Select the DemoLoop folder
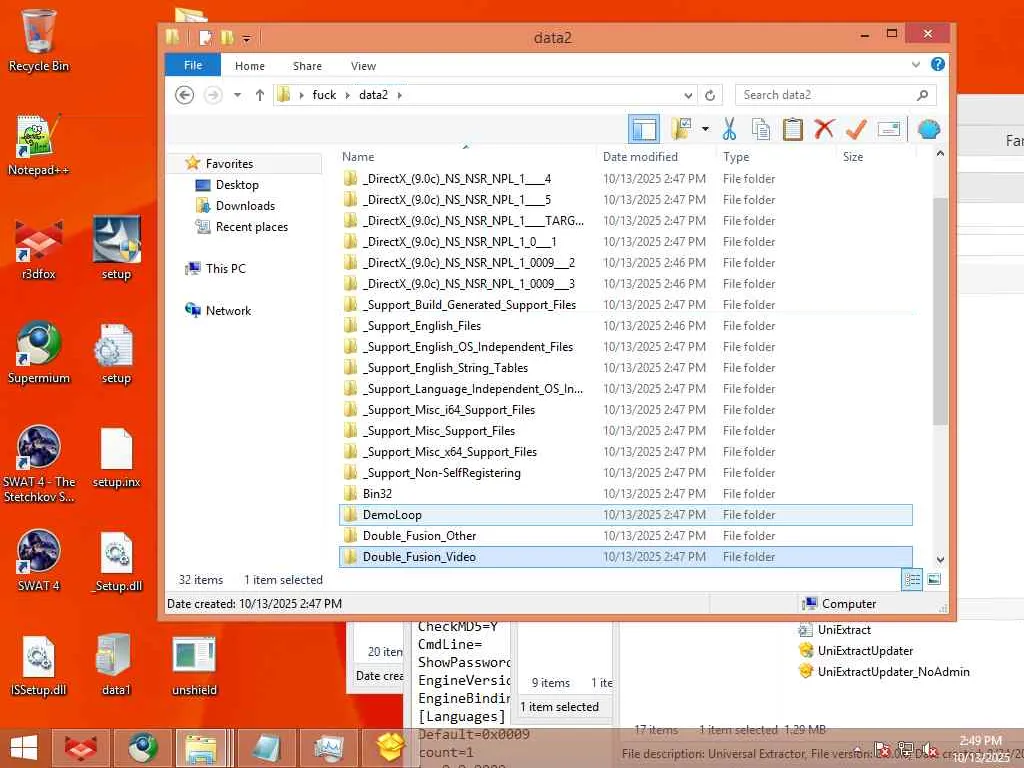Viewport: 1024px width, 768px height. pos(626,515)
